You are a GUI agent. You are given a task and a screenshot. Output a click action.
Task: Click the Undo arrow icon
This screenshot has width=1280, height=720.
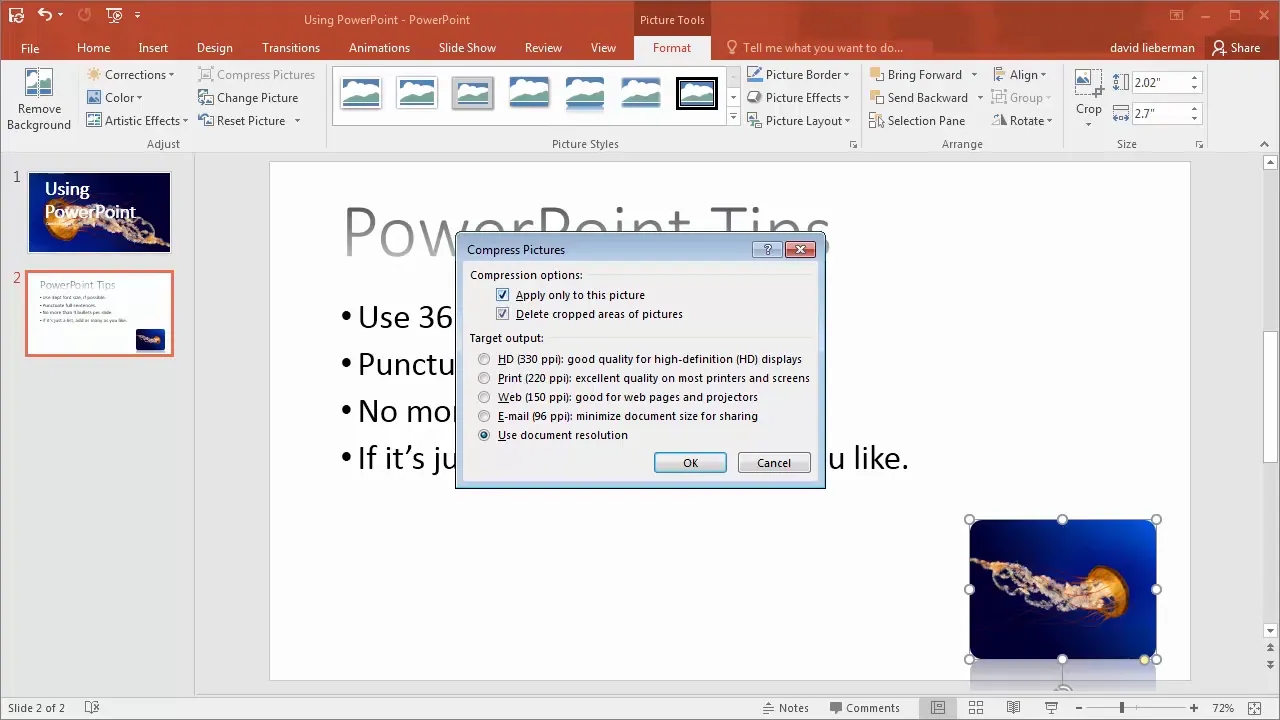[x=44, y=15]
